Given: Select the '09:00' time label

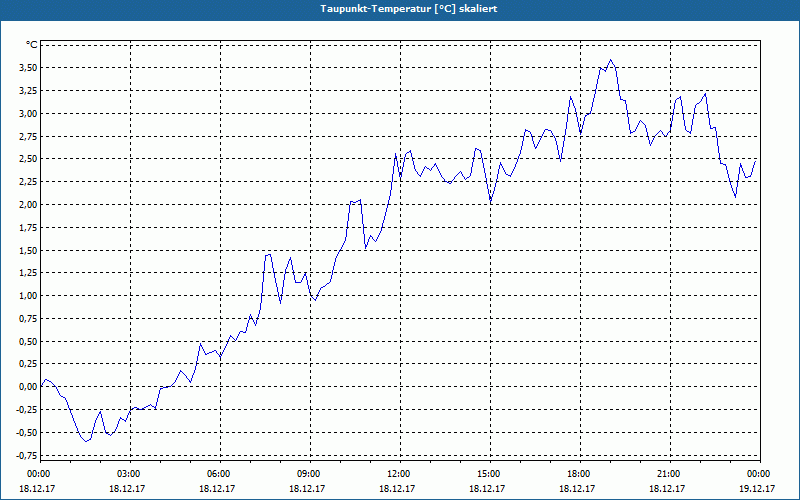Looking at the screenshot, I should (310, 474).
